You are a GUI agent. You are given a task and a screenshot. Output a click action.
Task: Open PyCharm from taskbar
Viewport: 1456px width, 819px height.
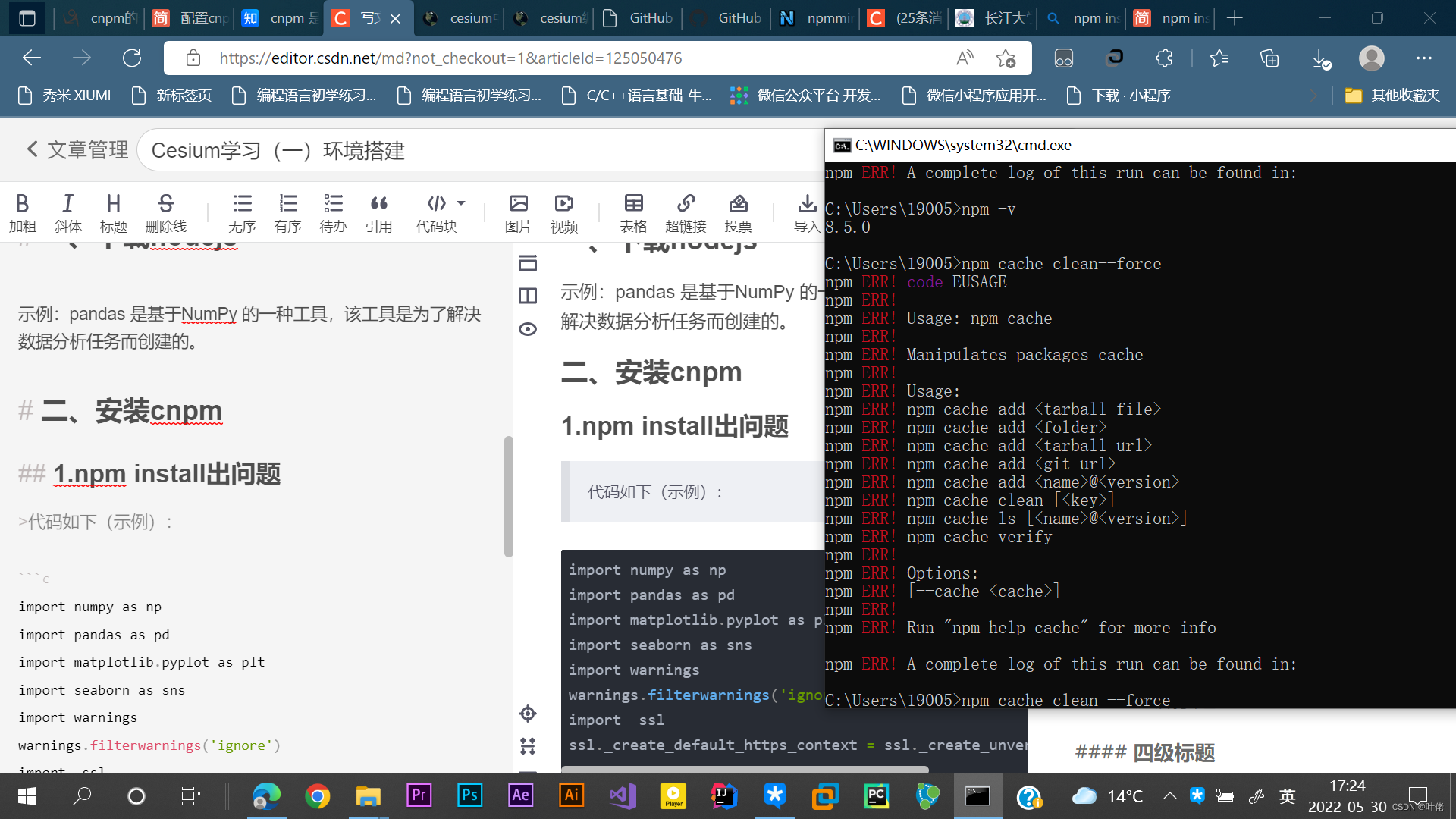point(876,795)
